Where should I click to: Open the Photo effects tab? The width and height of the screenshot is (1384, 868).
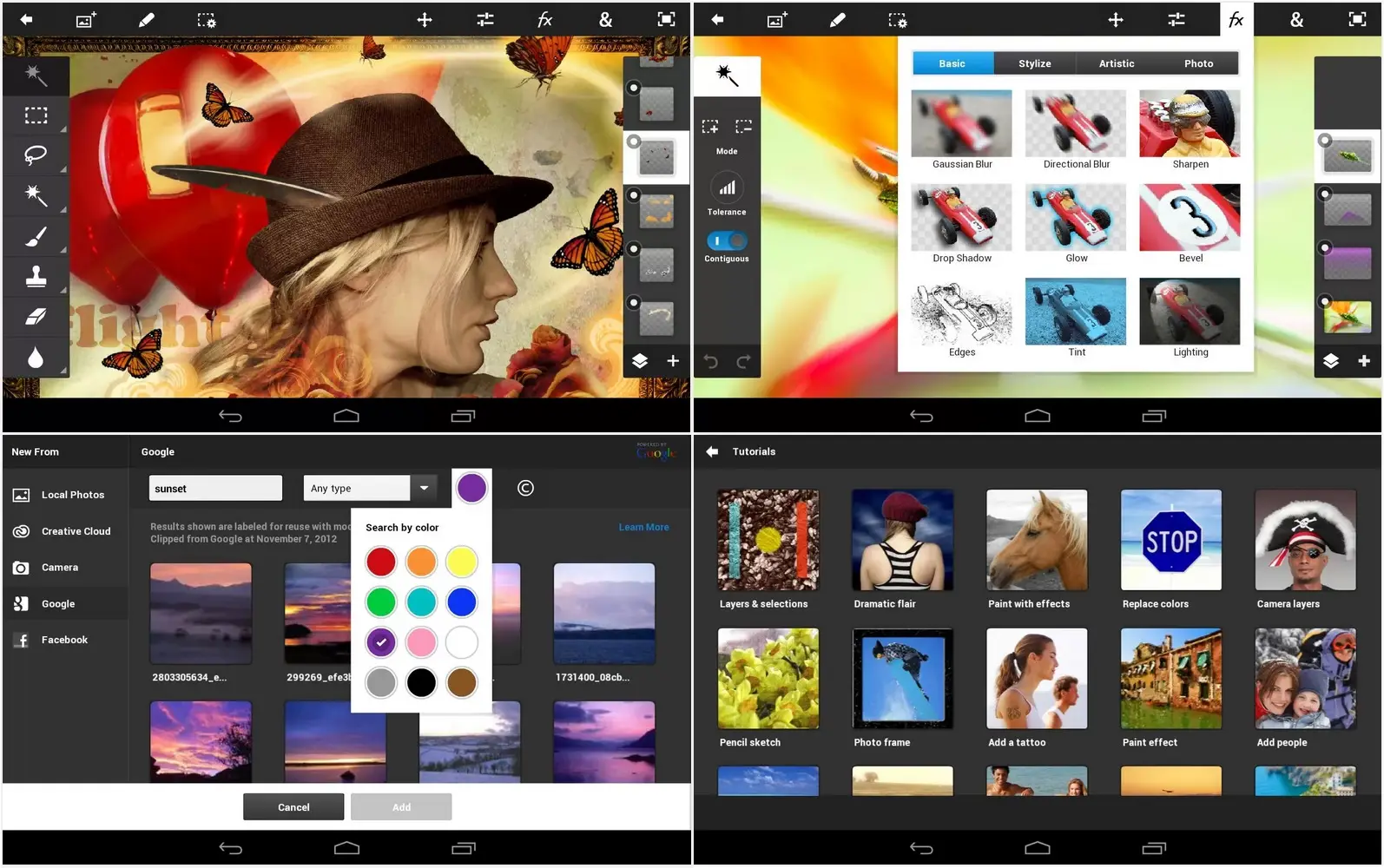click(x=1198, y=63)
